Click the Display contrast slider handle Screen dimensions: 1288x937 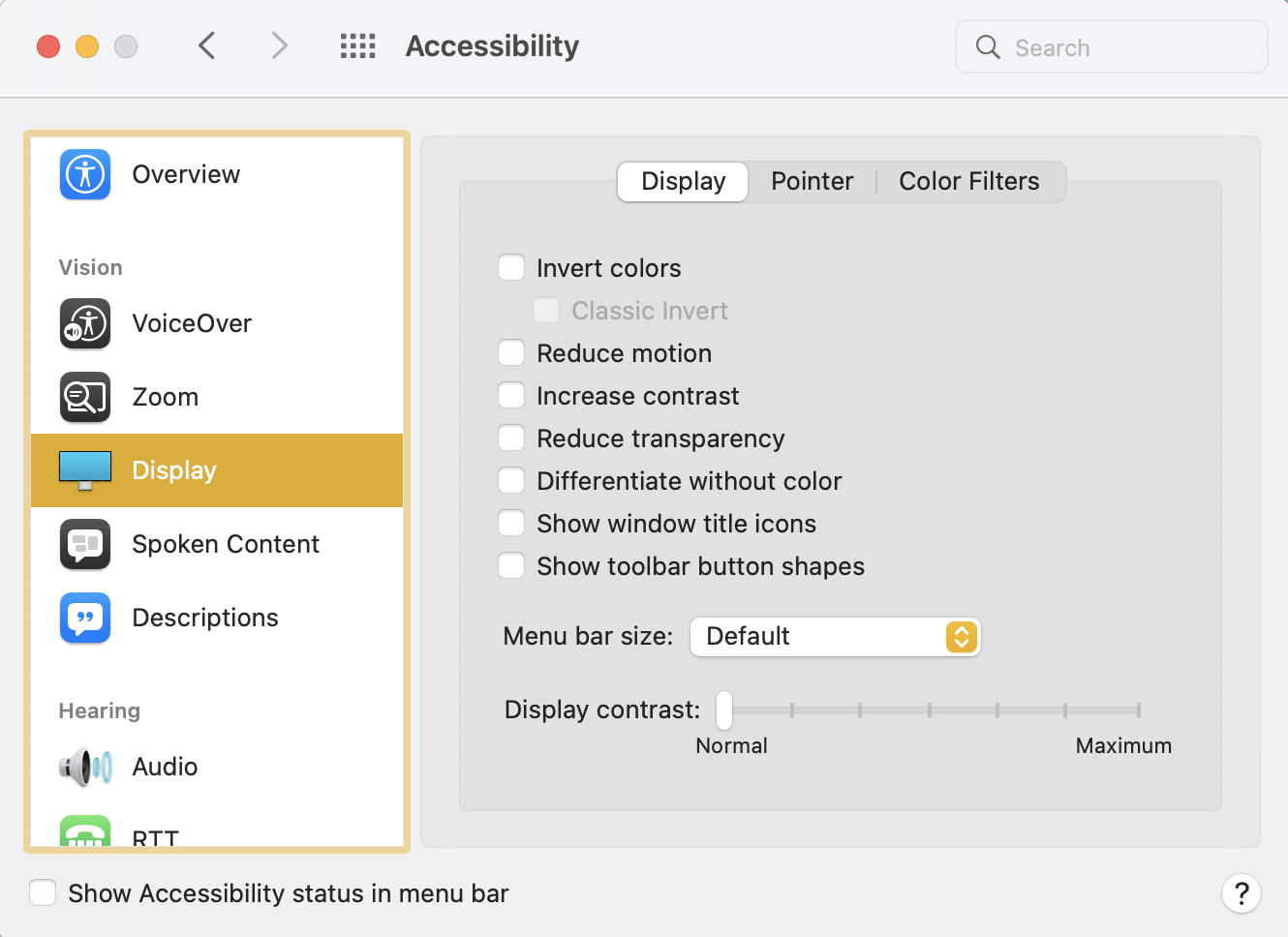724,710
